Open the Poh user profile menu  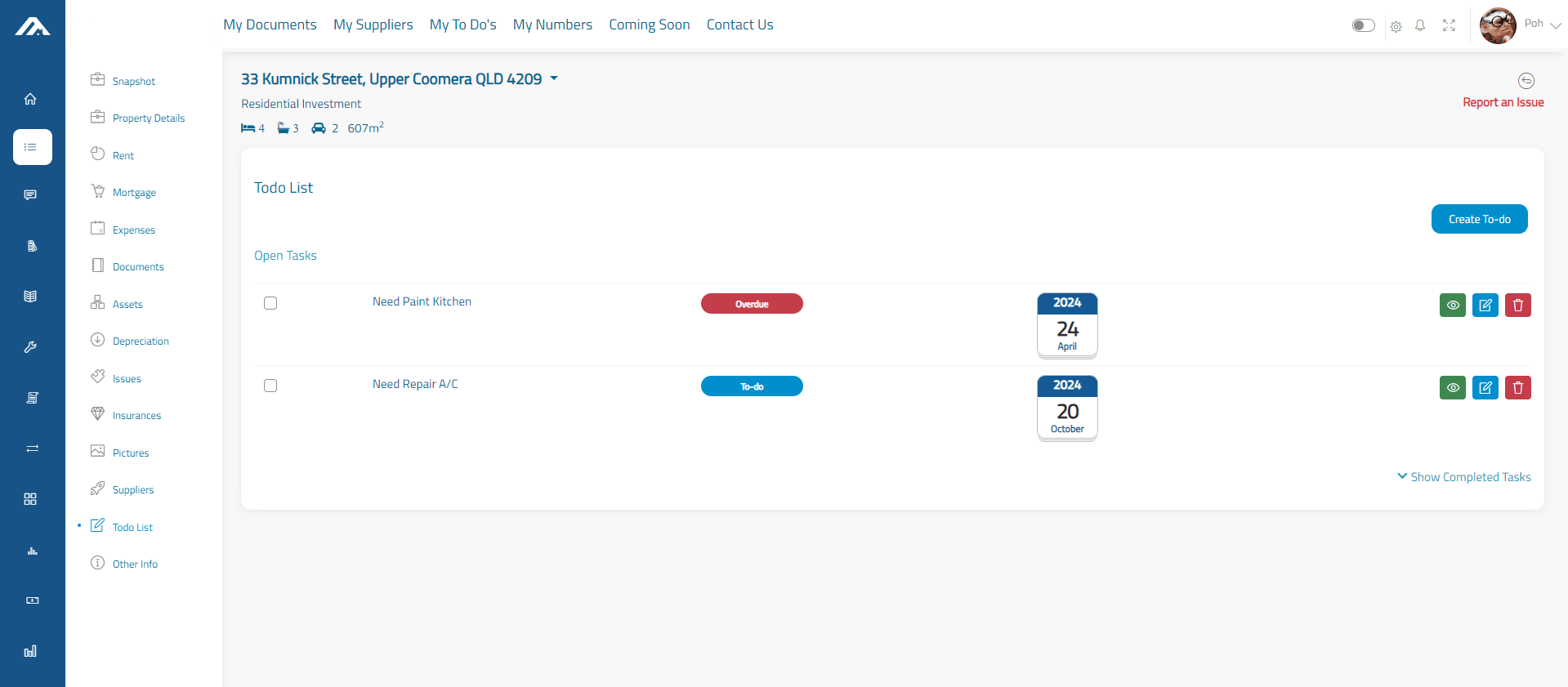[1520, 25]
